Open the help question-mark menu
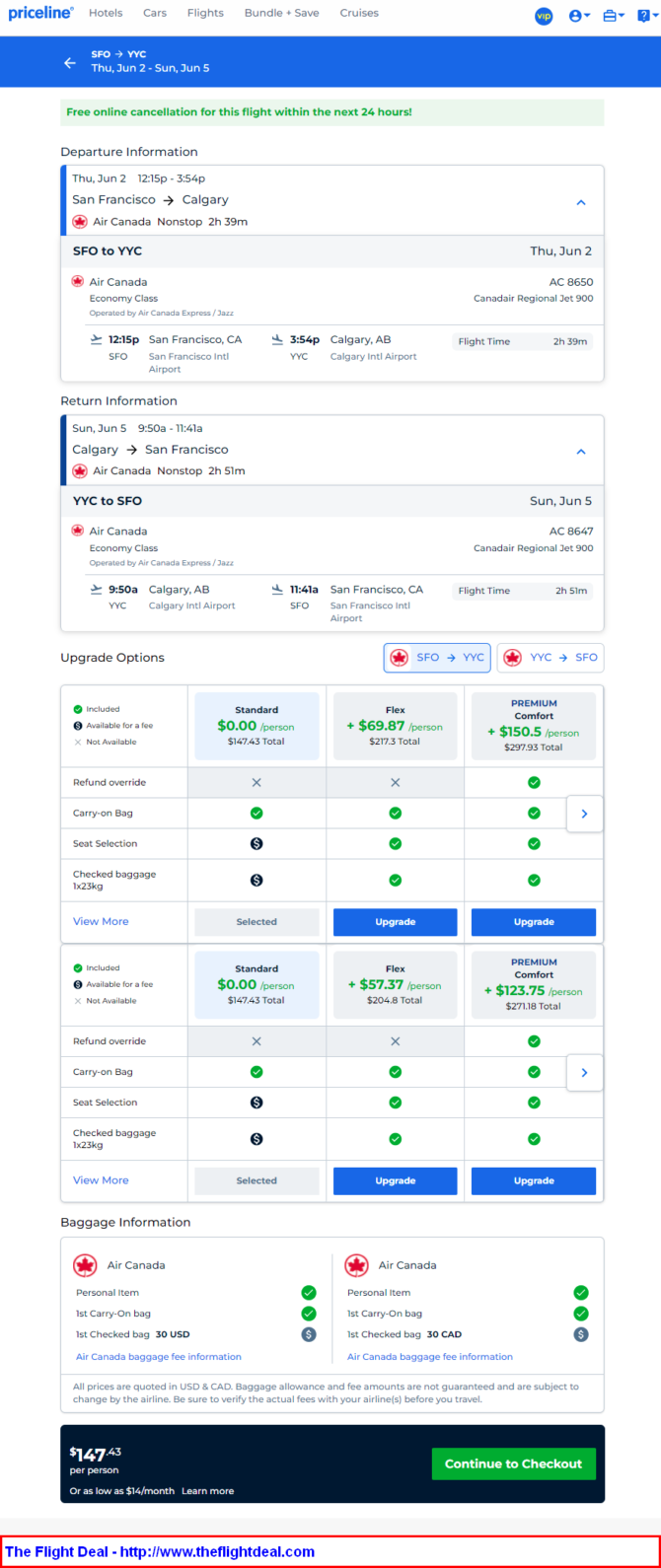The width and height of the screenshot is (661, 1568). tap(645, 16)
